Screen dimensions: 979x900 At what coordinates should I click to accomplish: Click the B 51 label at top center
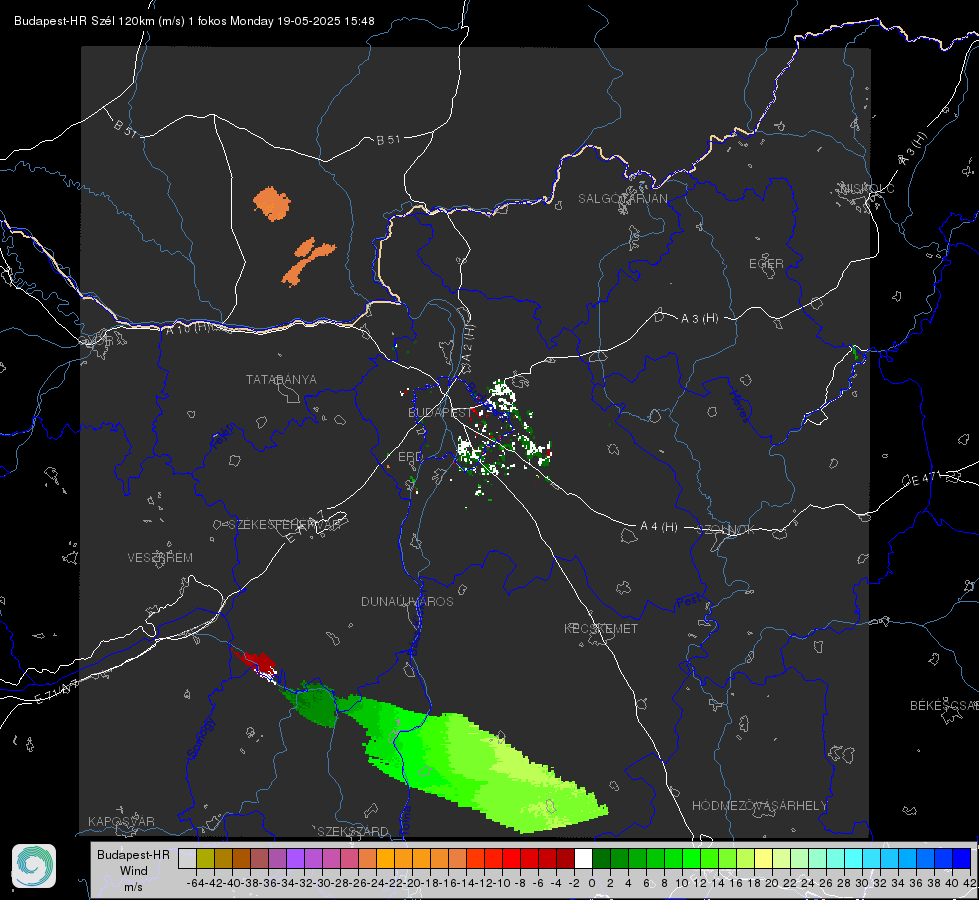click(x=388, y=140)
